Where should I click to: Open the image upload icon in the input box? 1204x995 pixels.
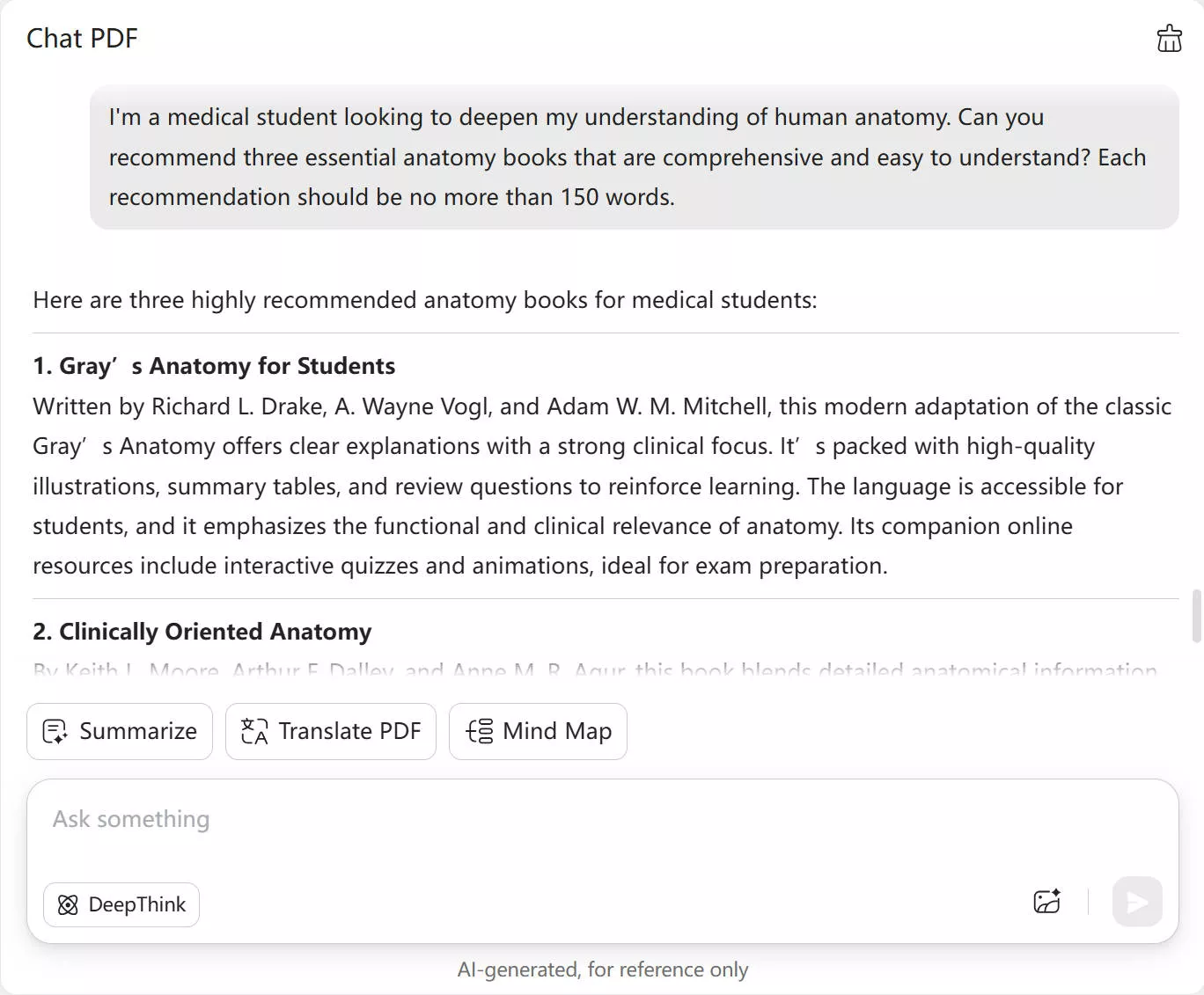coord(1046,902)
